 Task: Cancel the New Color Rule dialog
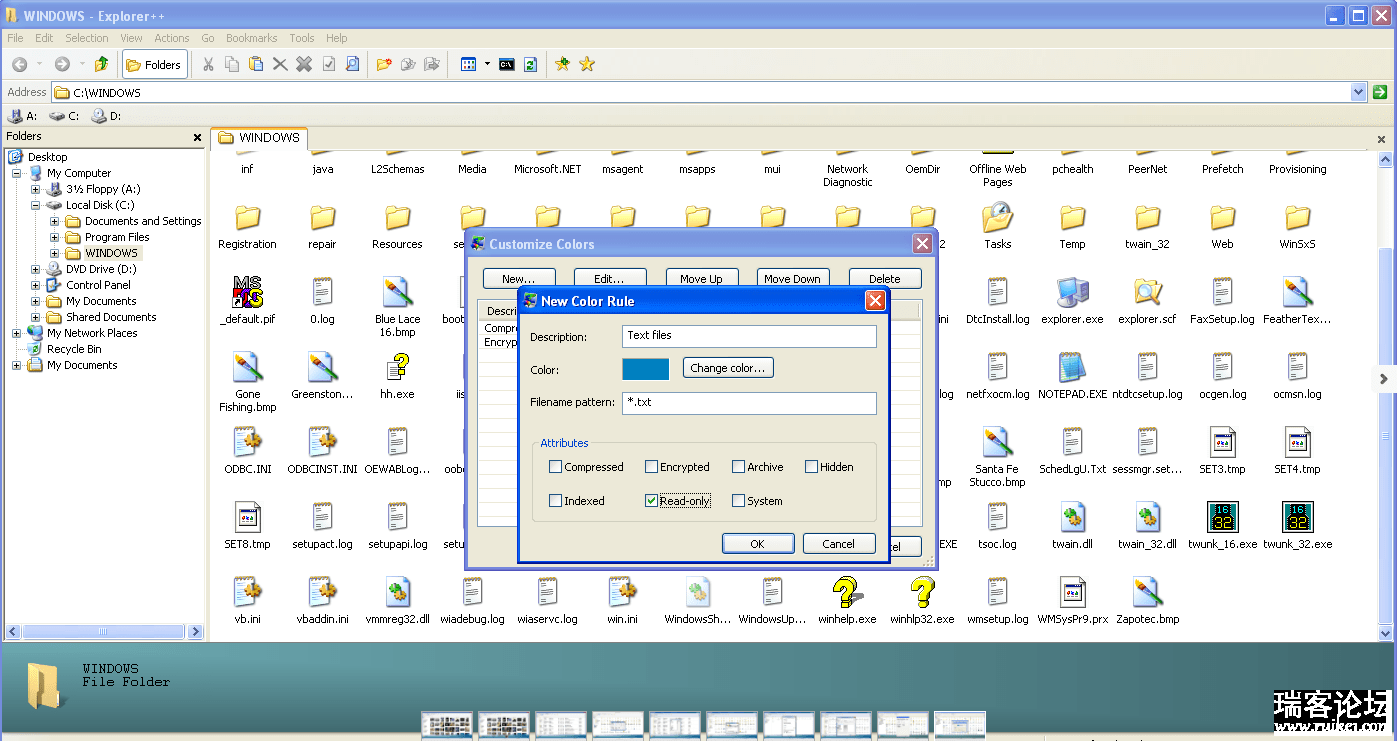(x=839, y=544)
